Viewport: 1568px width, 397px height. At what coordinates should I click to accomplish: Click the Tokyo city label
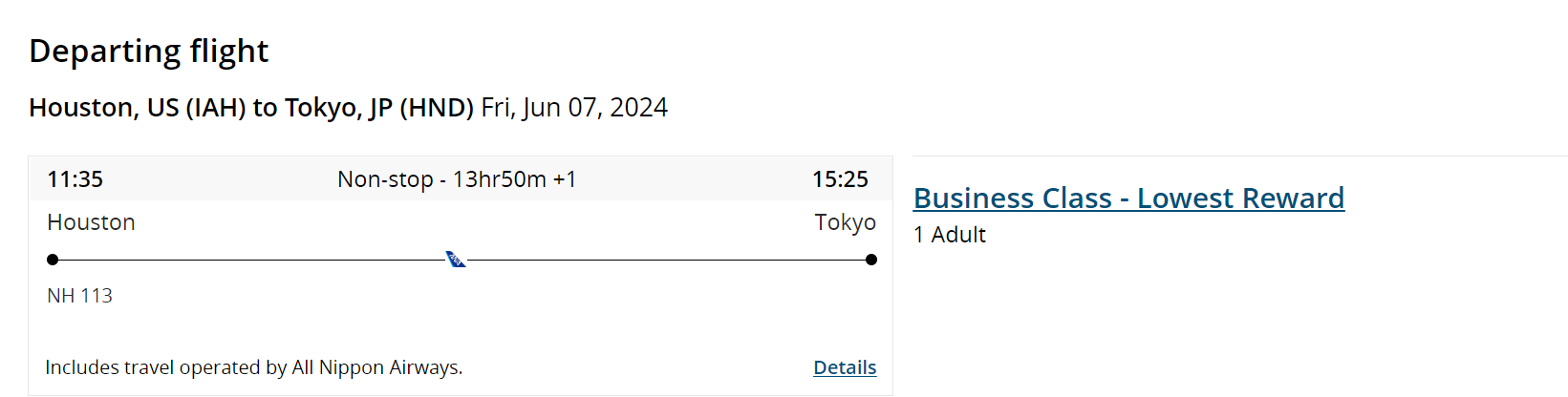click(x=845, y=222)
